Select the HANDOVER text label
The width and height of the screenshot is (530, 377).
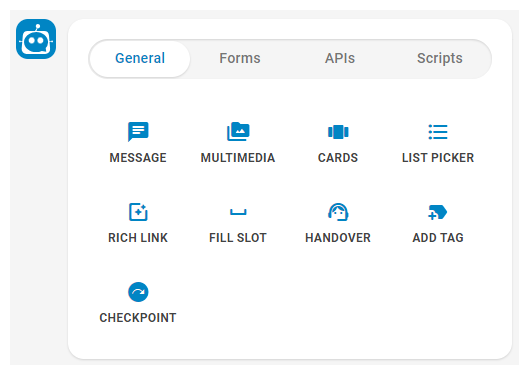tap(338, 238)
